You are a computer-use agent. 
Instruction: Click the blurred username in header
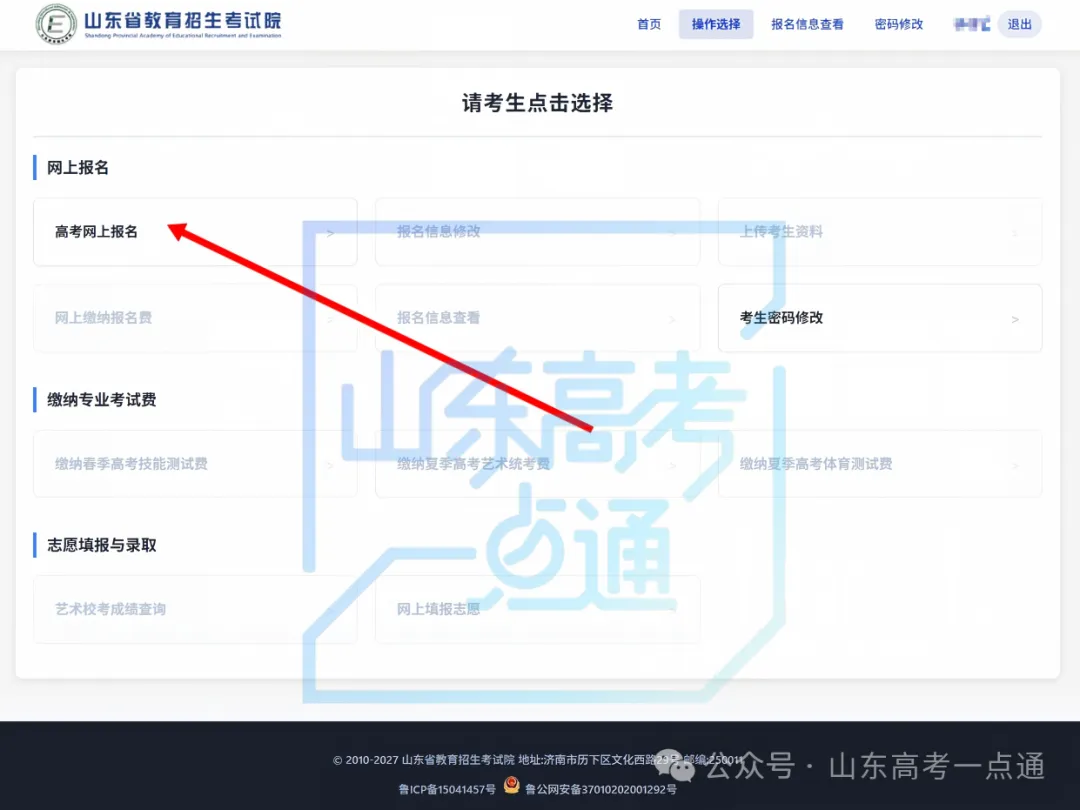(972, 25)
